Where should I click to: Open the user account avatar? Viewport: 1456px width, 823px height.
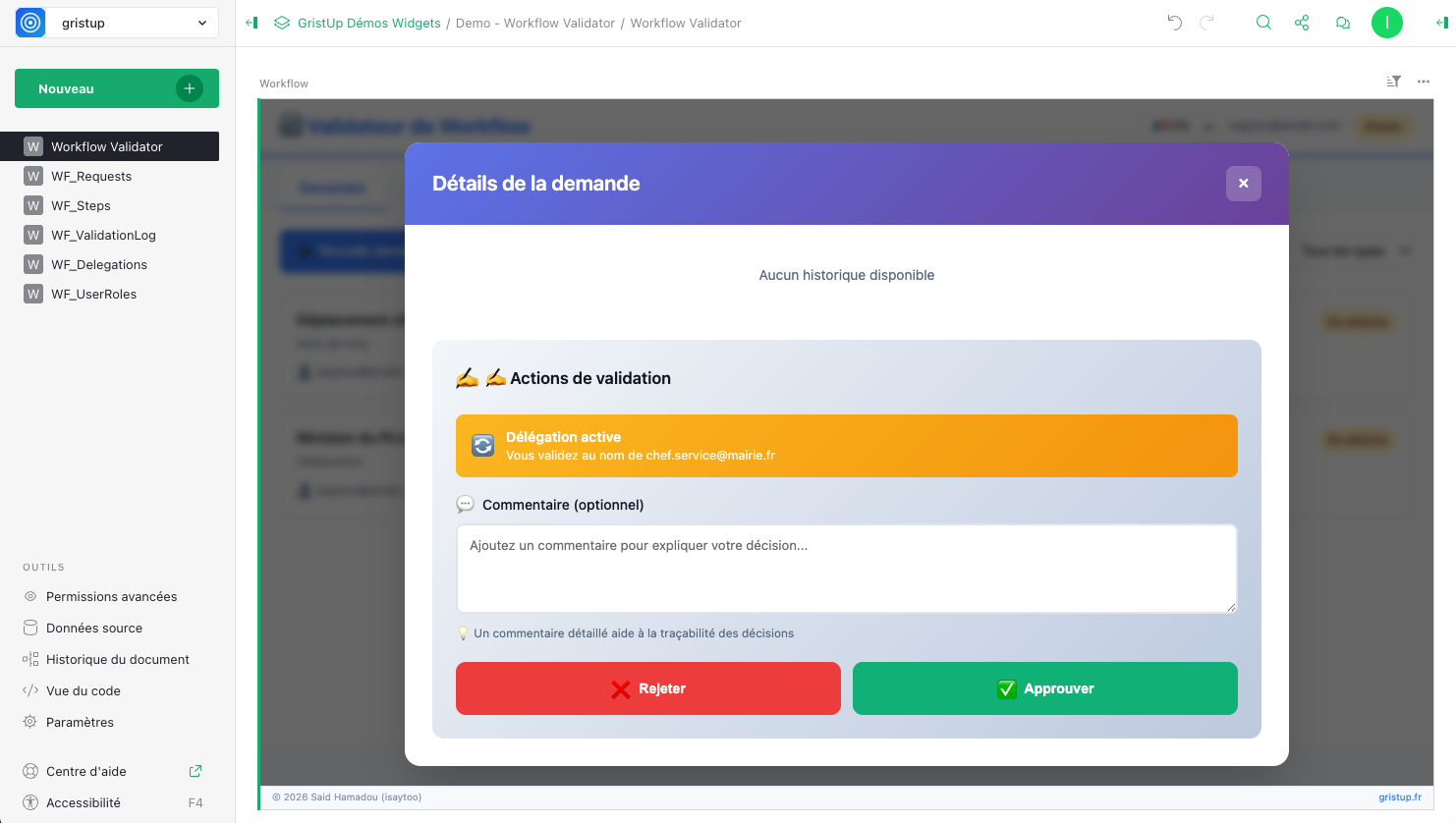(1386, 23)
